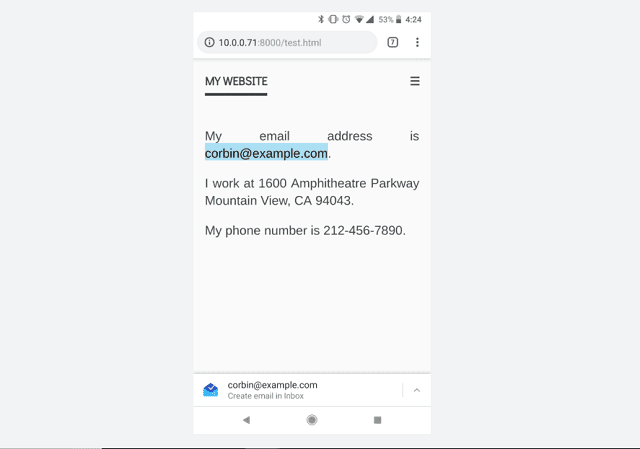
Task: Tap the Bluetooth icon in status bar
Action: pyautogui.click(x=321, y=19)
